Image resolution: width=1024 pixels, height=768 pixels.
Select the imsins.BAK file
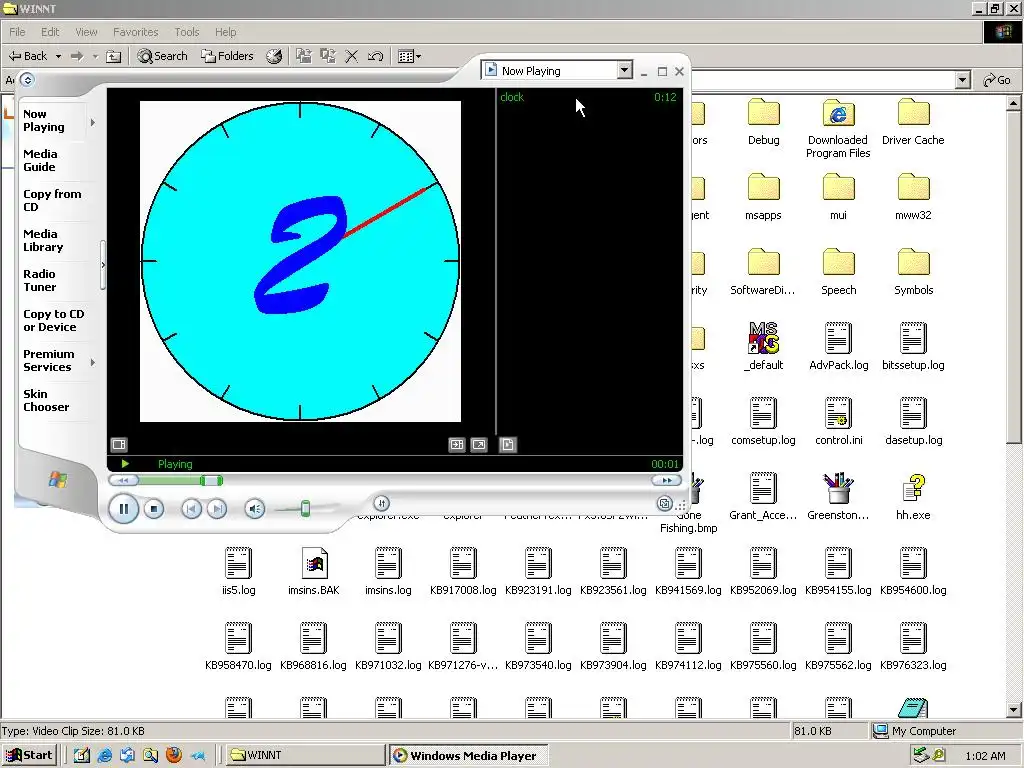tap(313, 570)
